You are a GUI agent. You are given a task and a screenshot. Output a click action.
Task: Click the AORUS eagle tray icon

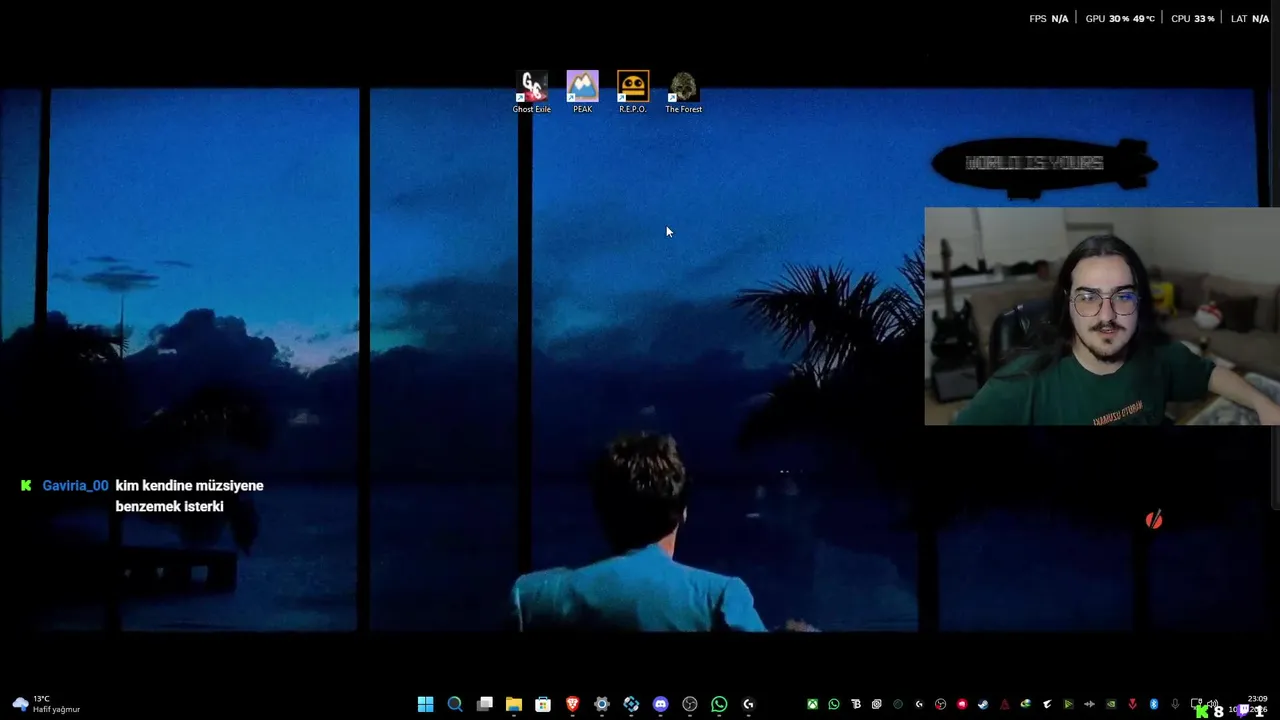pos(1047,704)
